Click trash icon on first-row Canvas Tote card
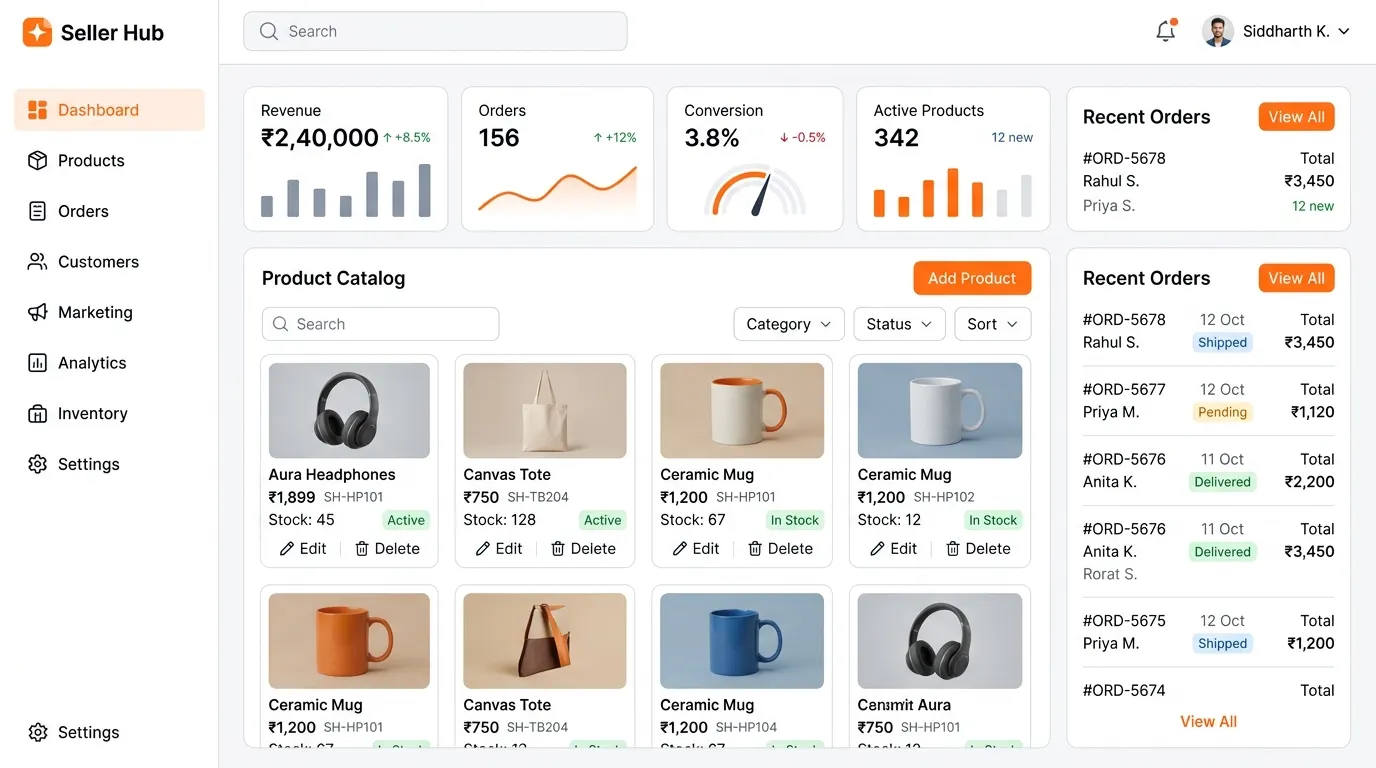 click(x=558, y=549)
